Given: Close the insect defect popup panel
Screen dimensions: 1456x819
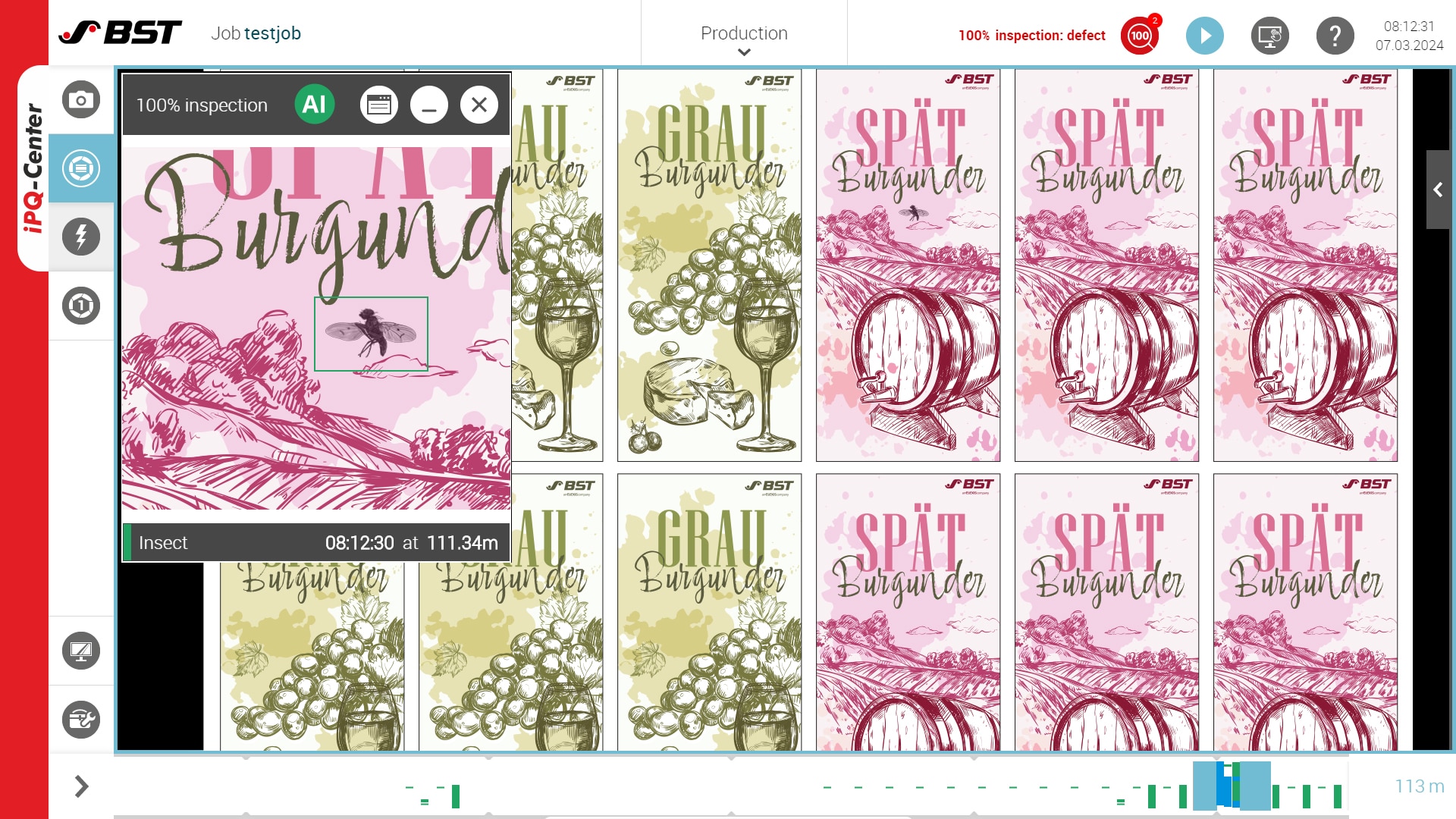Looking at the screenshot, I should click(x=479, y=104).
